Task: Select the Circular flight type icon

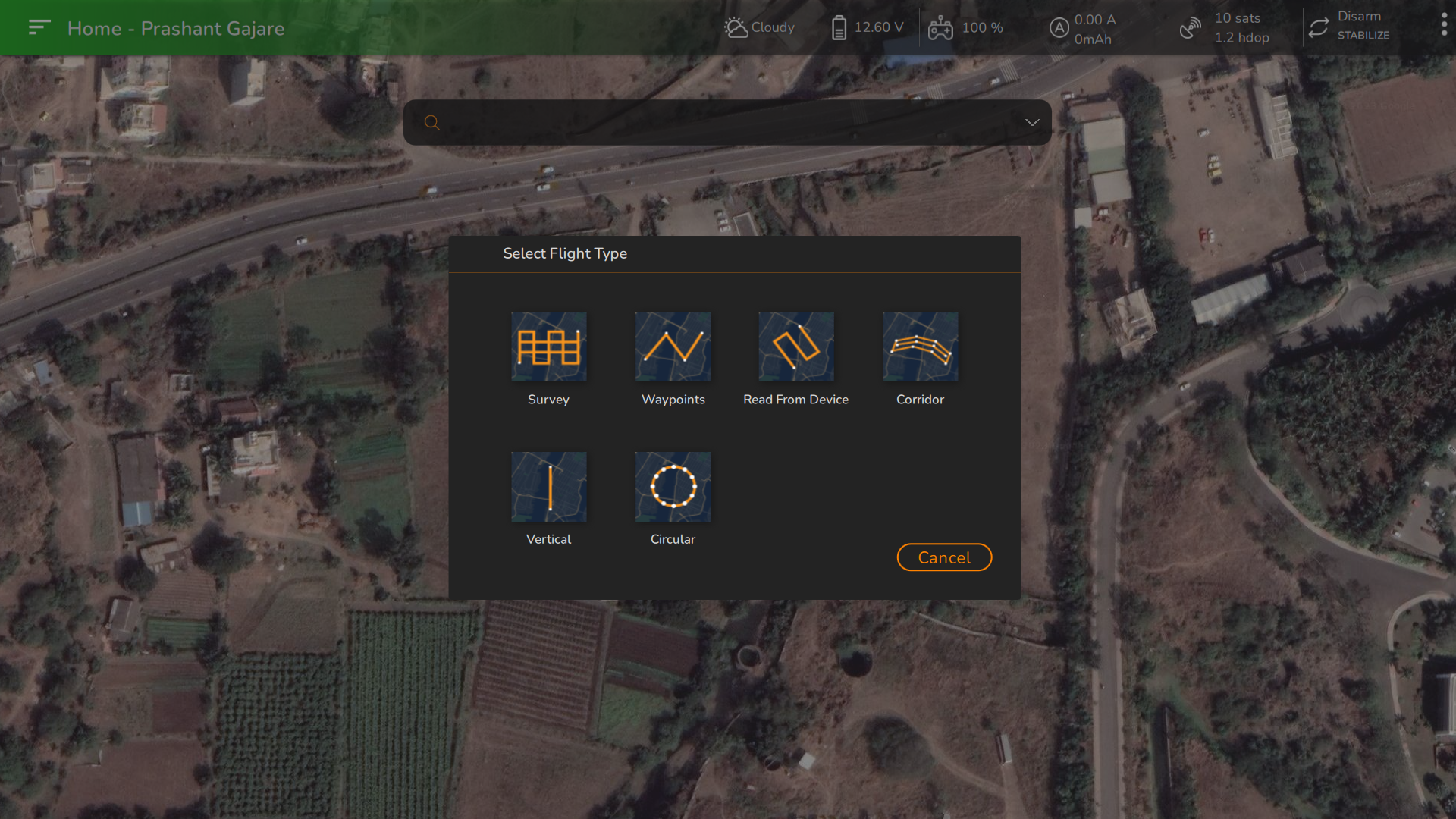Action: coord(673,486)
